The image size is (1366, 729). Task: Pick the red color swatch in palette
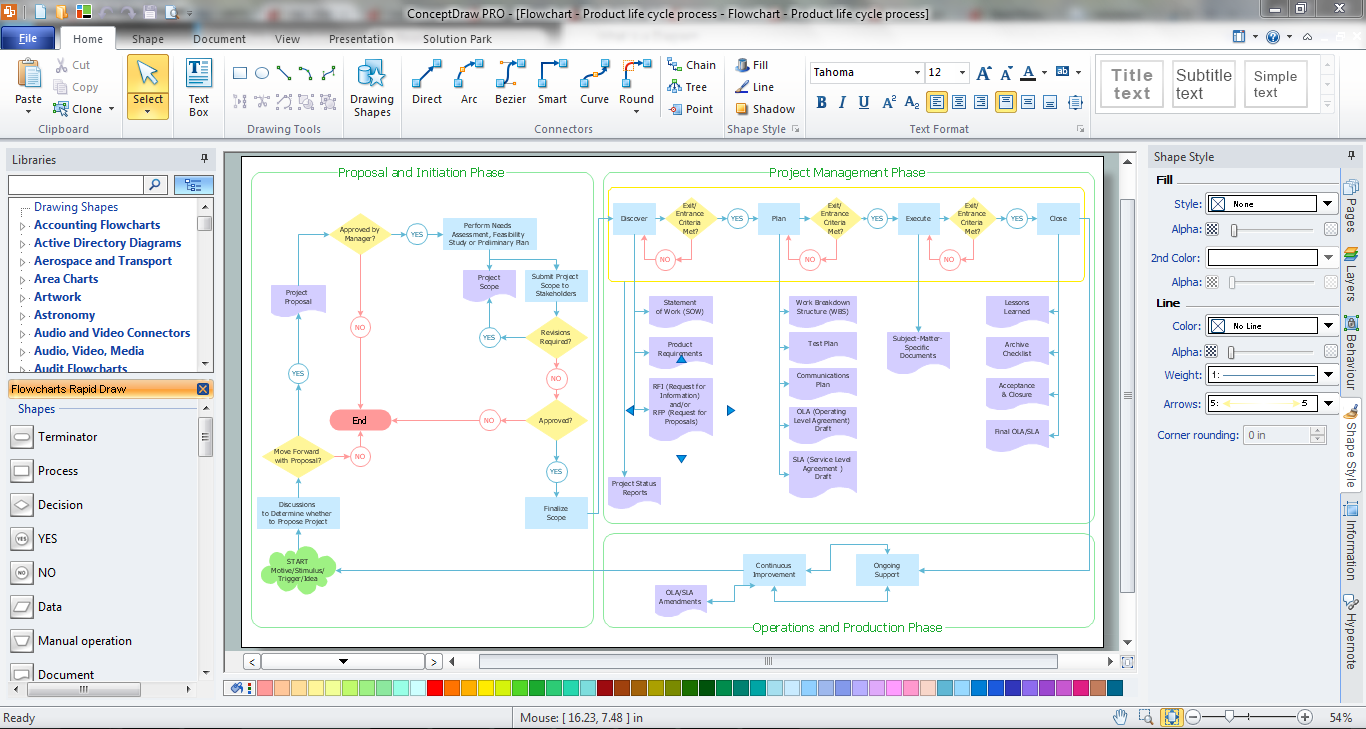coord(434,688)
